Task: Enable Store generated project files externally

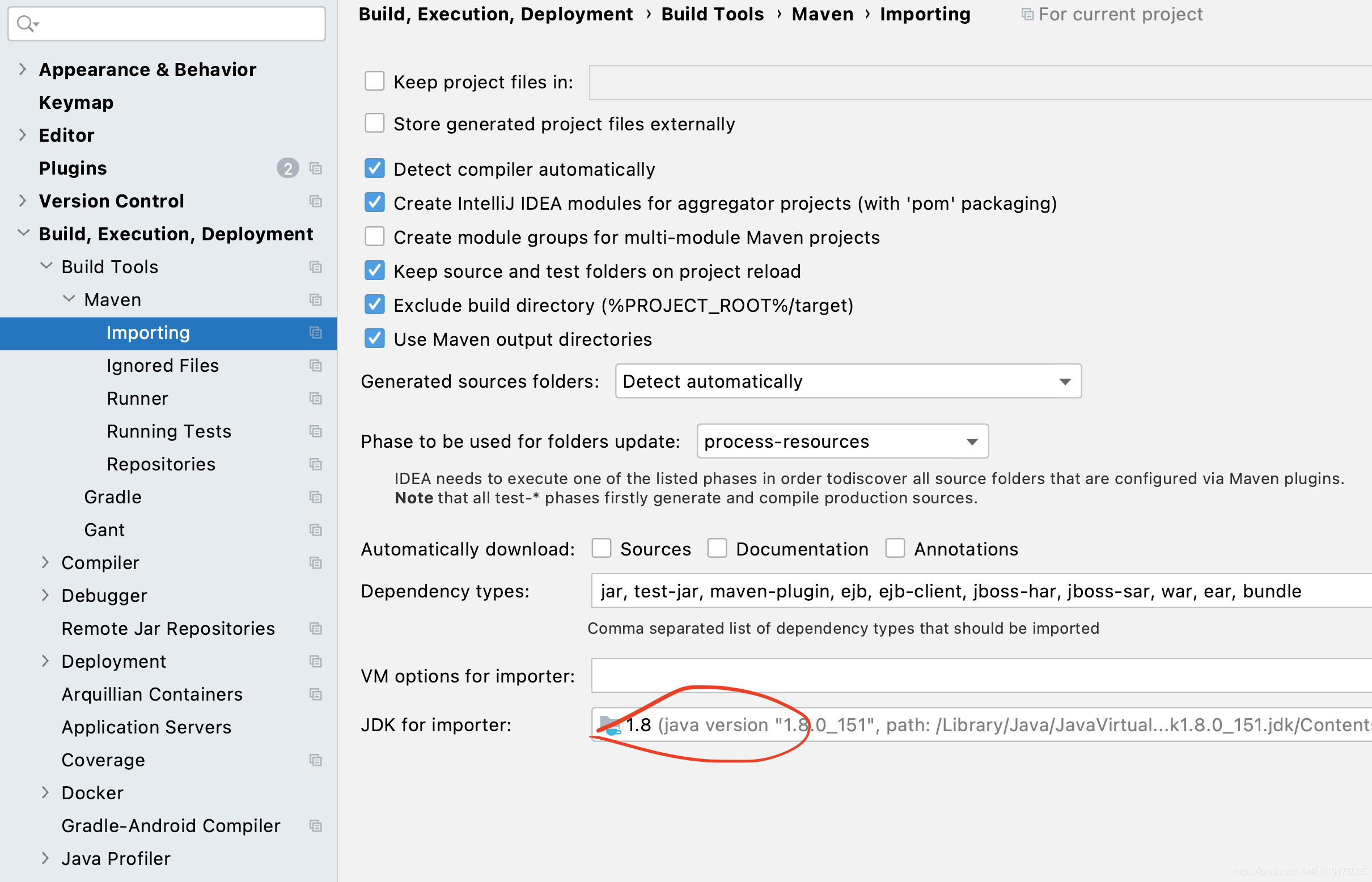Action: click(x=375, y=123)
